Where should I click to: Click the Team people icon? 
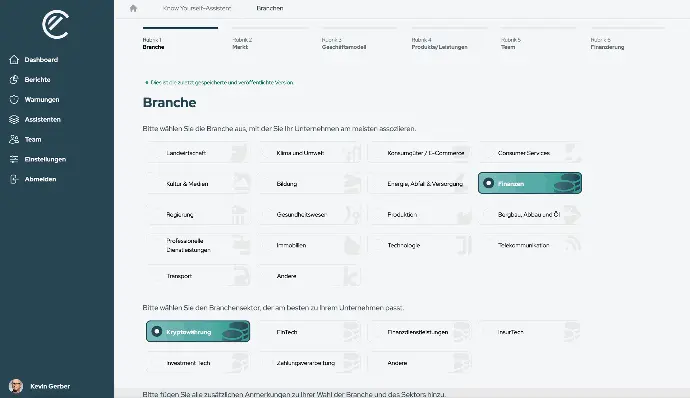pos(14,139)
